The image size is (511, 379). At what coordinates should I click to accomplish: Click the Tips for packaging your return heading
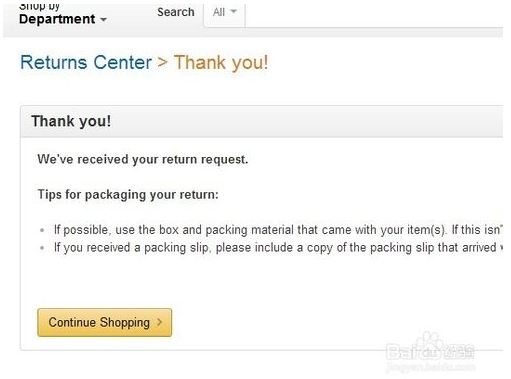[x=128, y=194]
